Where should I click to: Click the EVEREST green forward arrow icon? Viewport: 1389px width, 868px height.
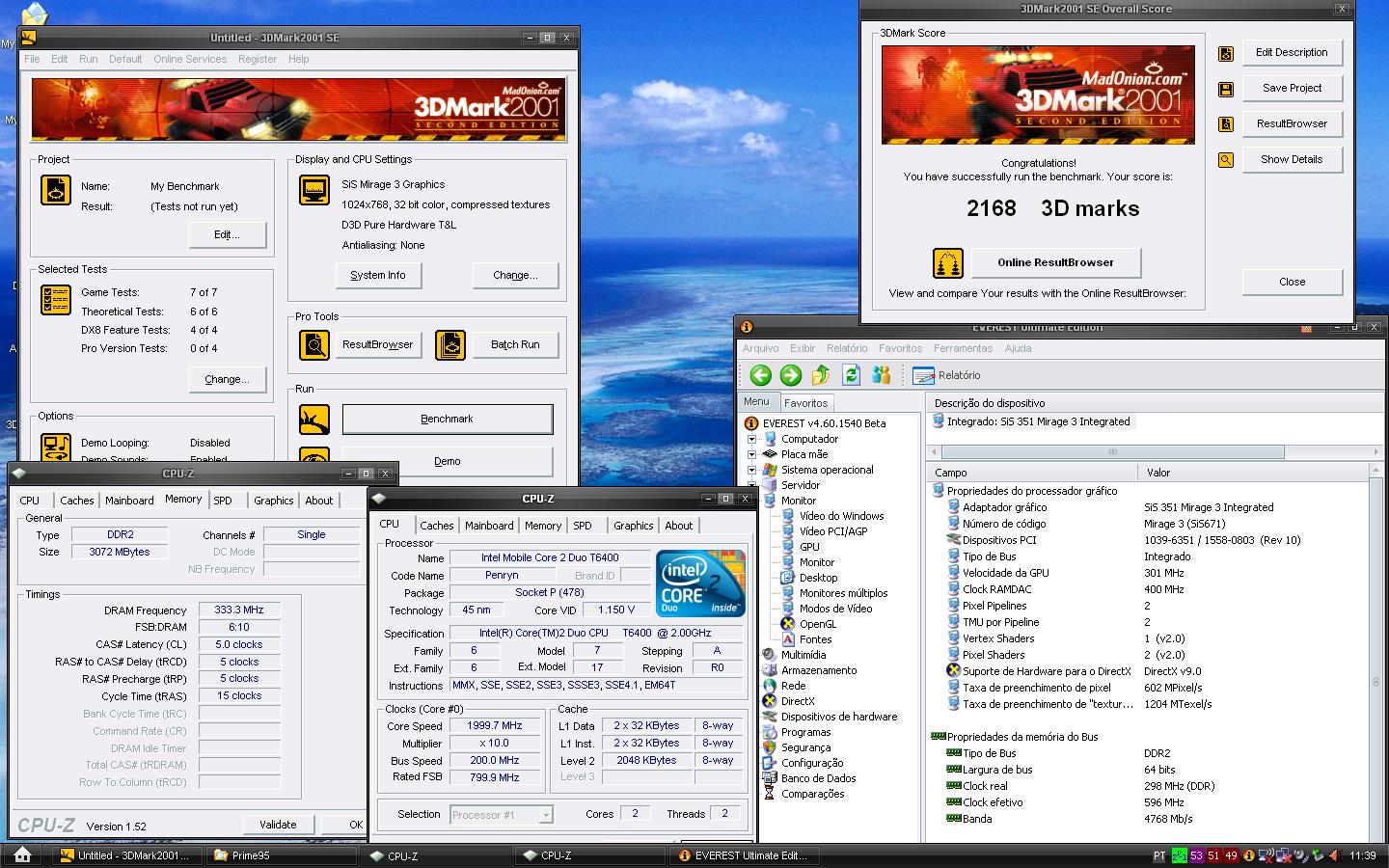point(791,375)
